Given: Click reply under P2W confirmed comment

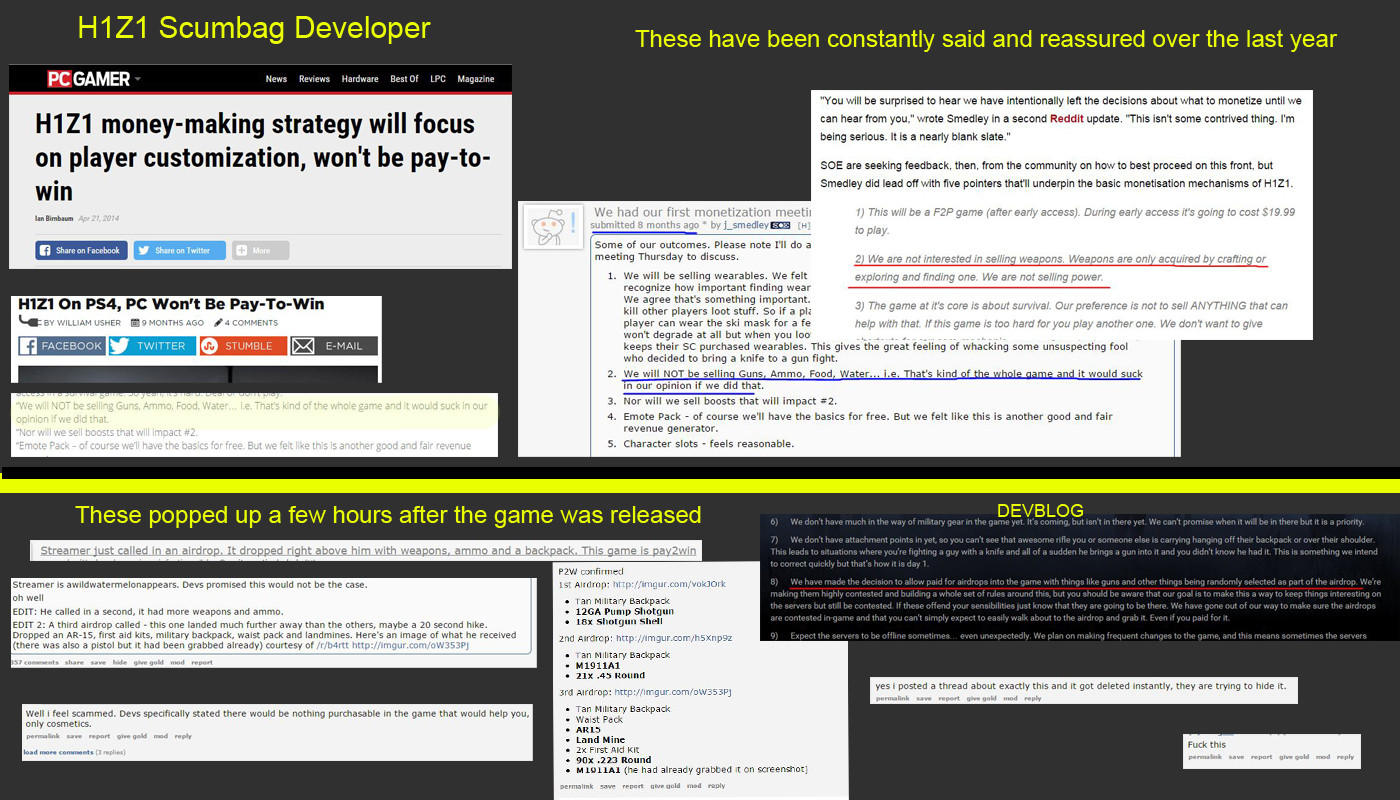Looking at the screenshot, I should 717,786.
